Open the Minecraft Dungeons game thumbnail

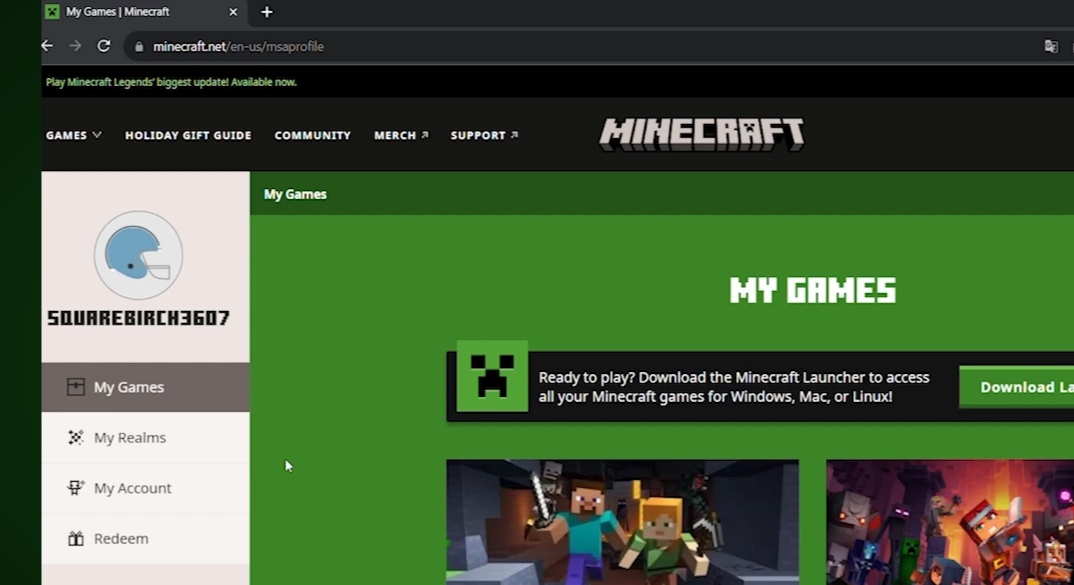coord(950,522)
